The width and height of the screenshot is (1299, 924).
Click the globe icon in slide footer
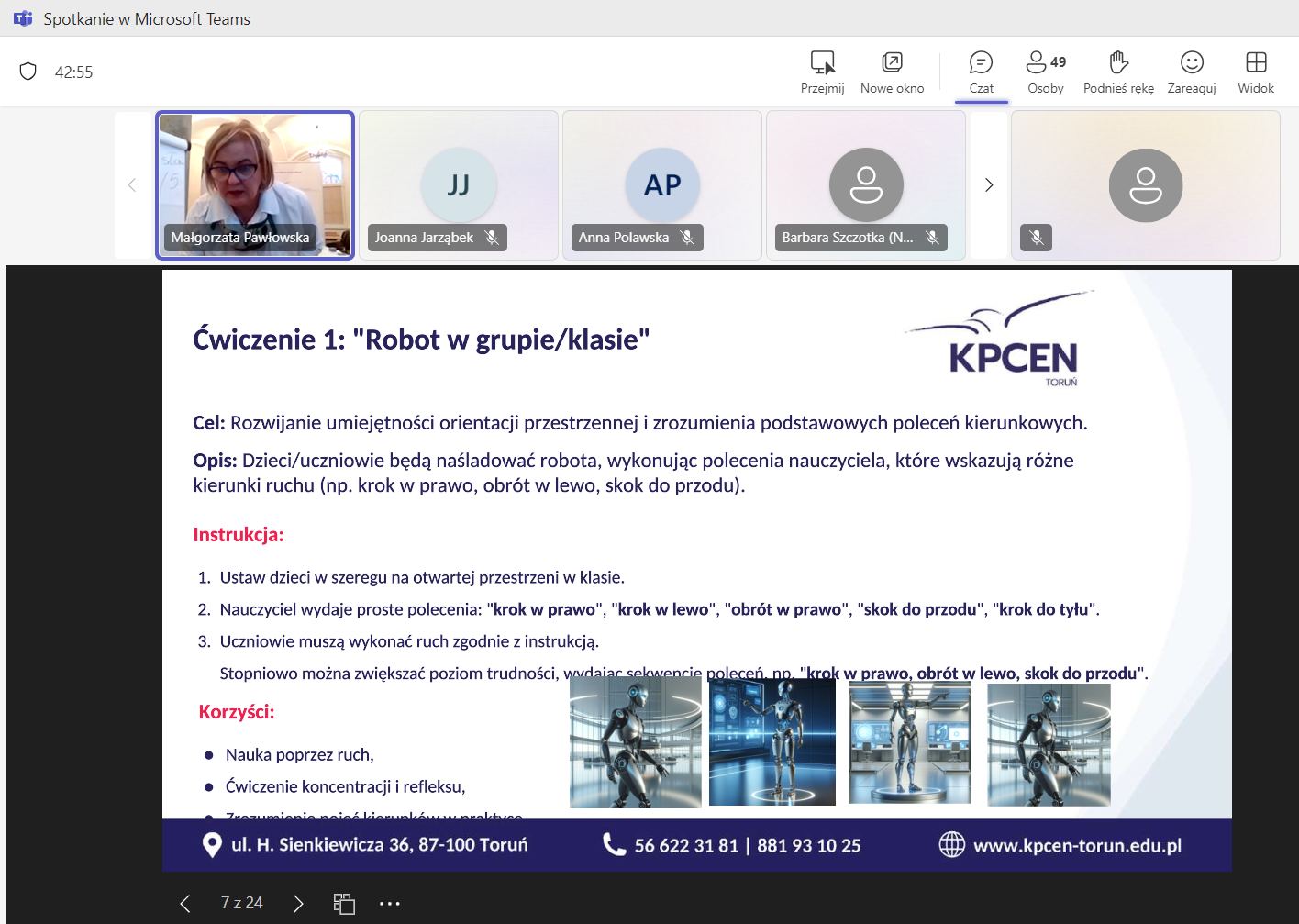coord(952,844)
